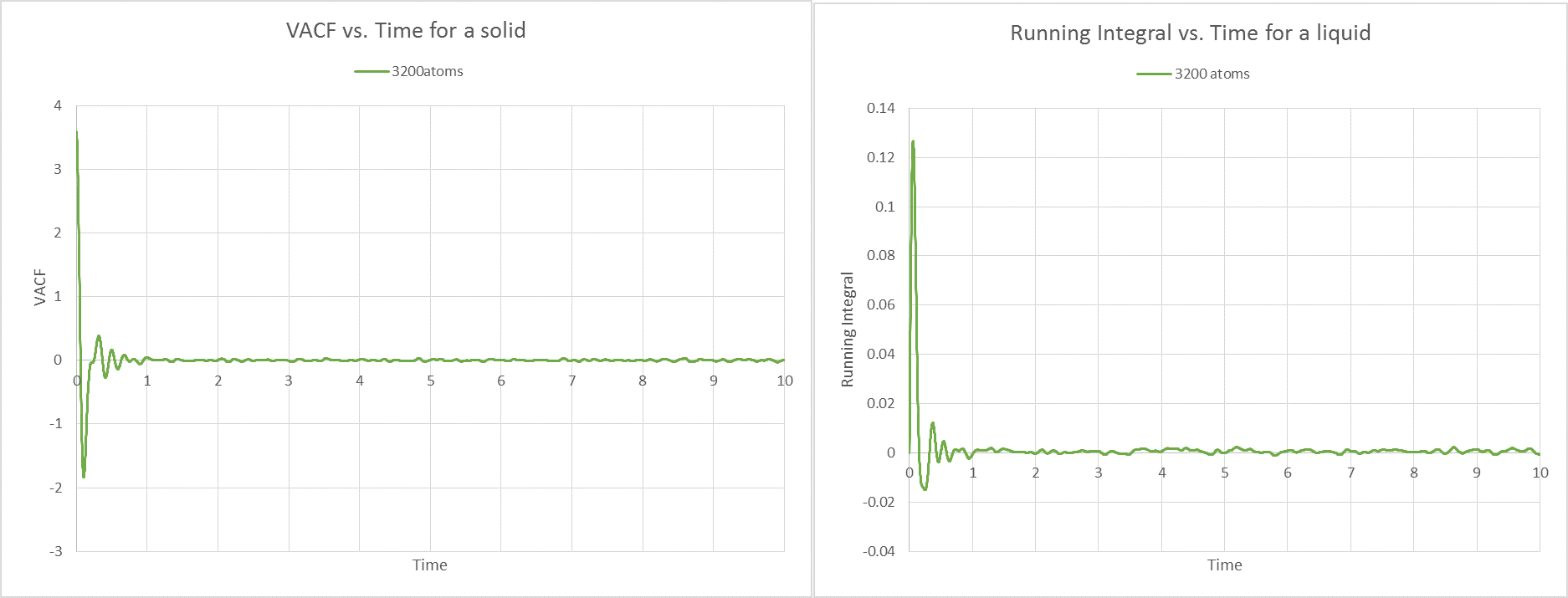Click the Running Integral curve's peak near 0.126
The height and width of the screenshot is (598, 1568).
click(913, 142)
